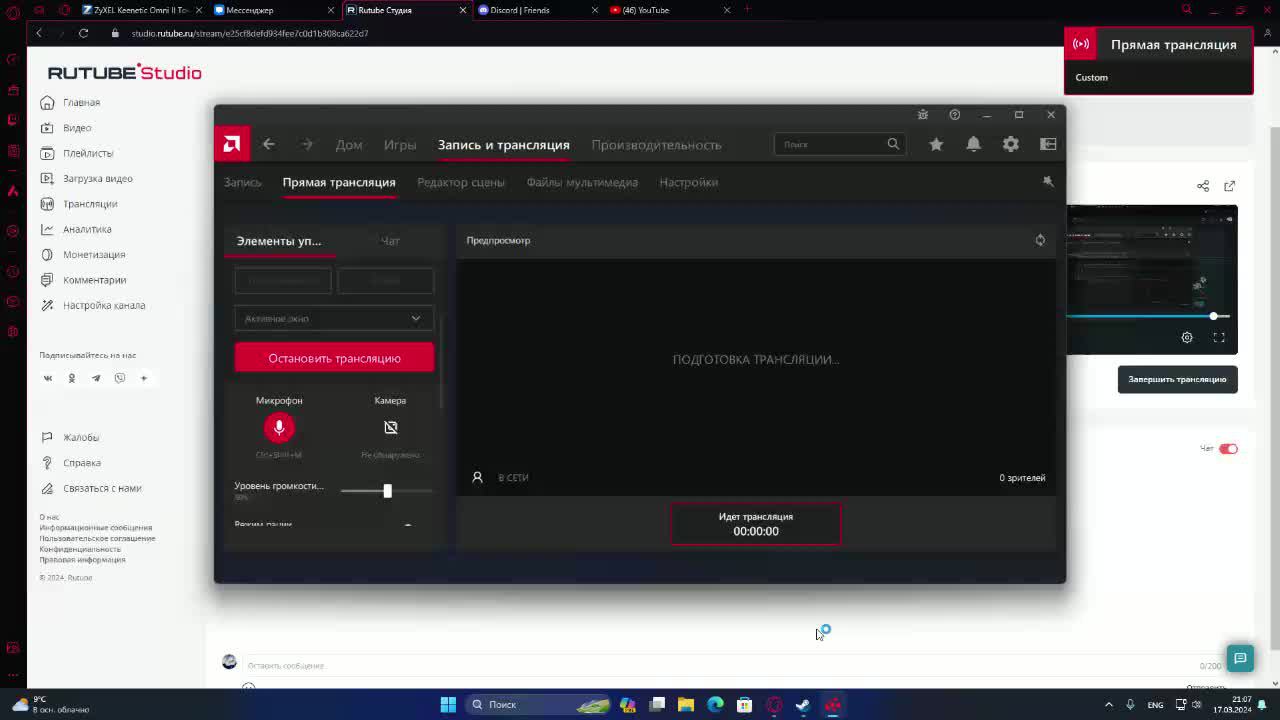
Task: Open the 'Игры' top tab
Action: (400, 145)
